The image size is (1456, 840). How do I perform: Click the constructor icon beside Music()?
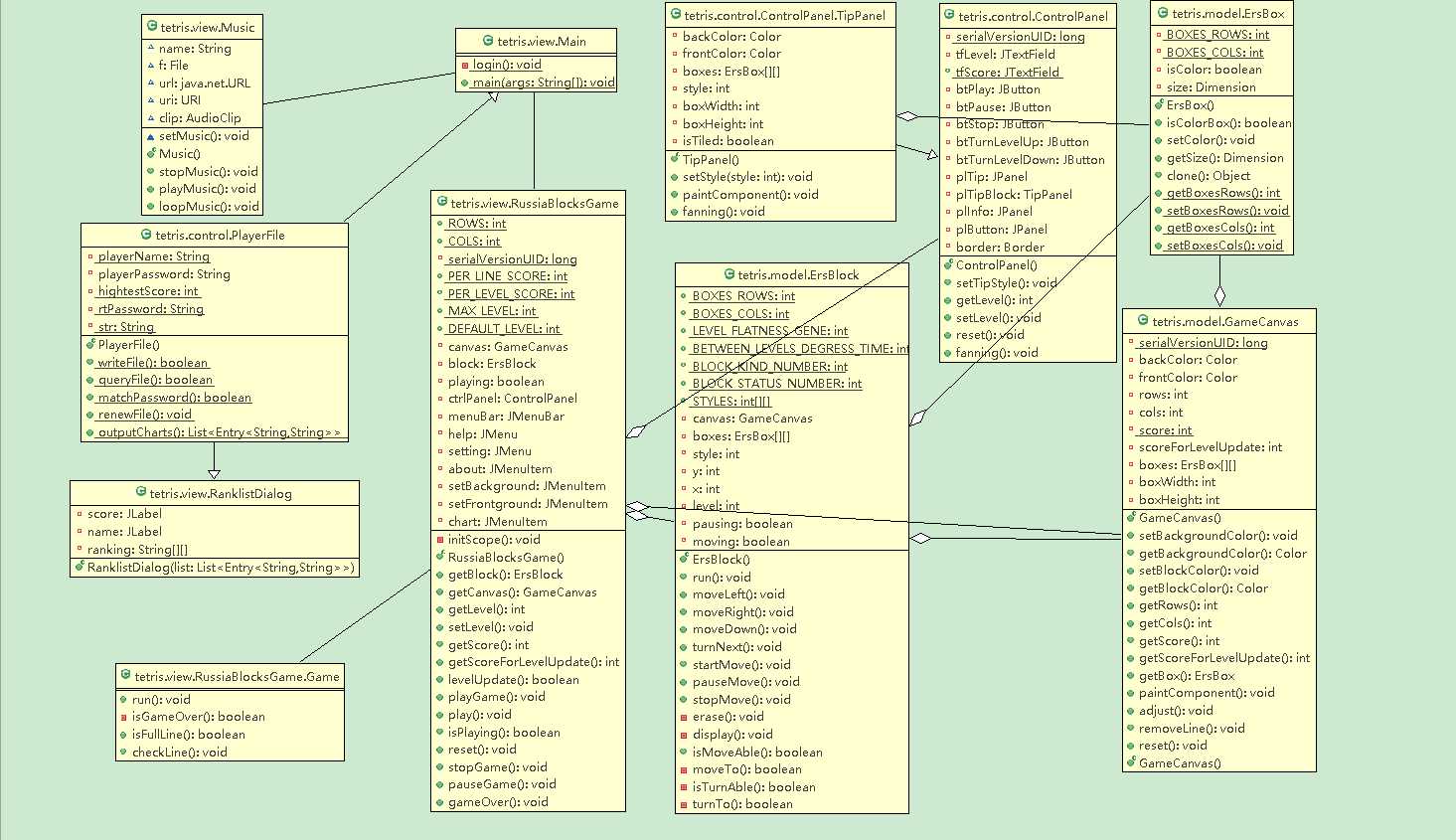coord(151,153)
